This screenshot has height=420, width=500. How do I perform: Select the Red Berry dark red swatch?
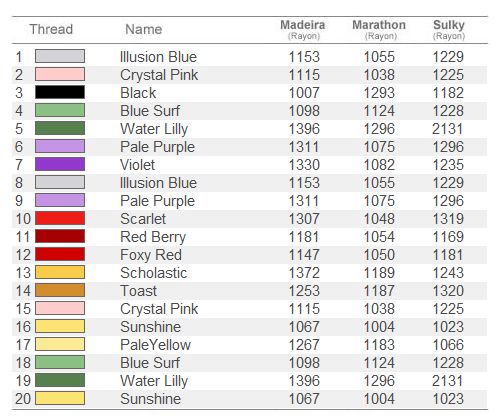click(60, 236)
